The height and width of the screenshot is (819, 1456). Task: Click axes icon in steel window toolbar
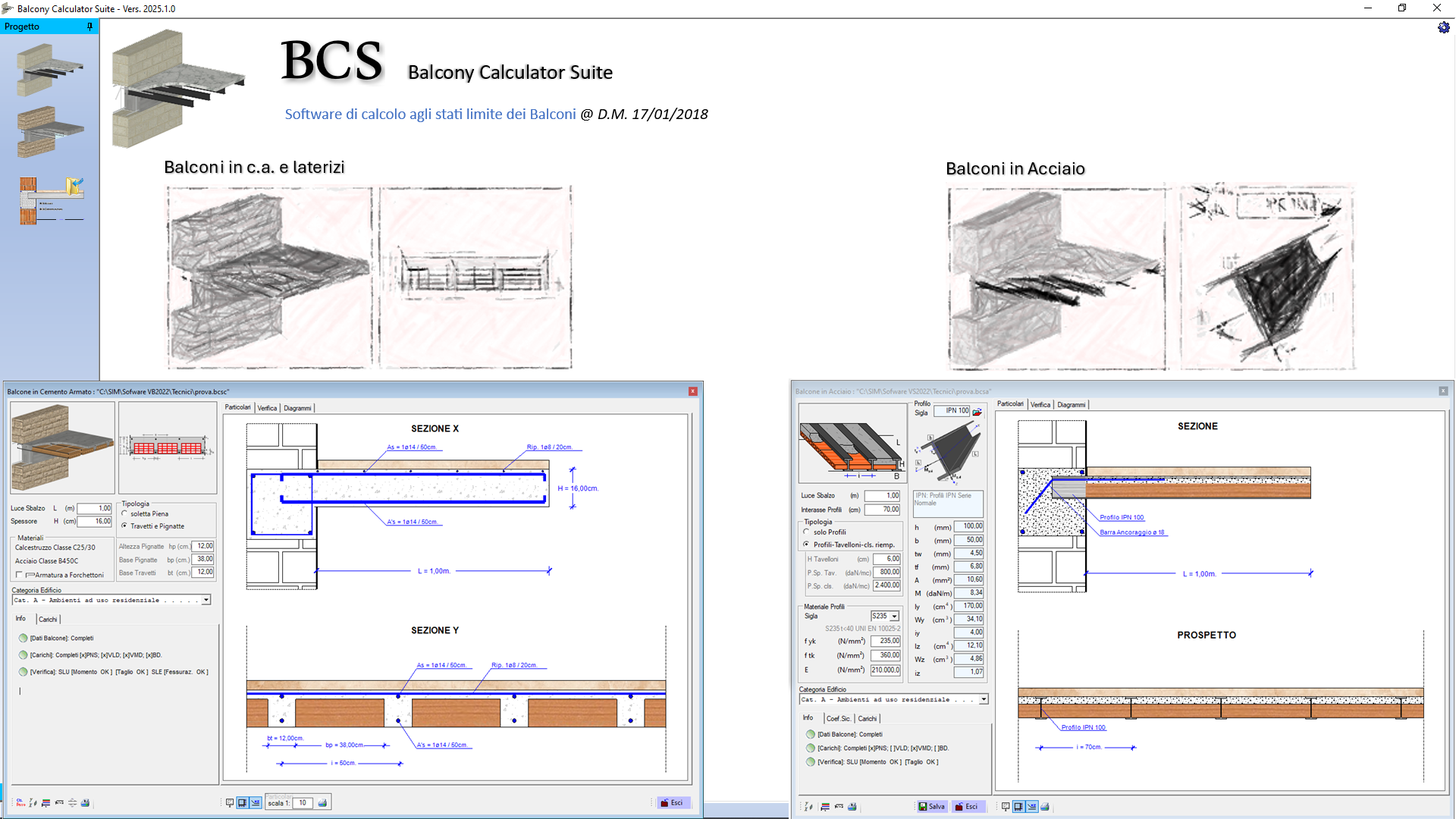pos(808,807)
